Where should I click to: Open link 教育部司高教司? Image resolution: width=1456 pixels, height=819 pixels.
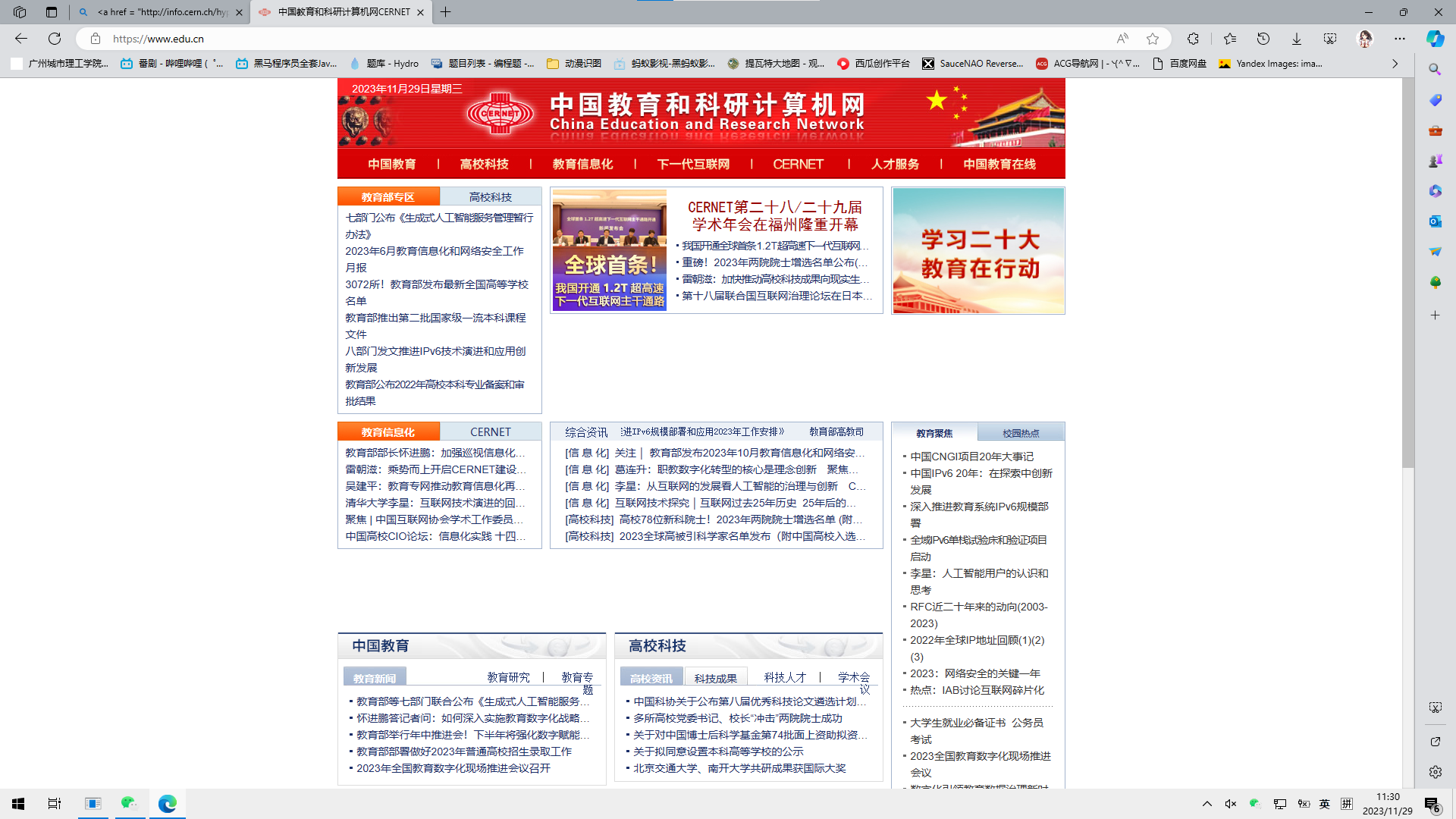click(836, 432)
